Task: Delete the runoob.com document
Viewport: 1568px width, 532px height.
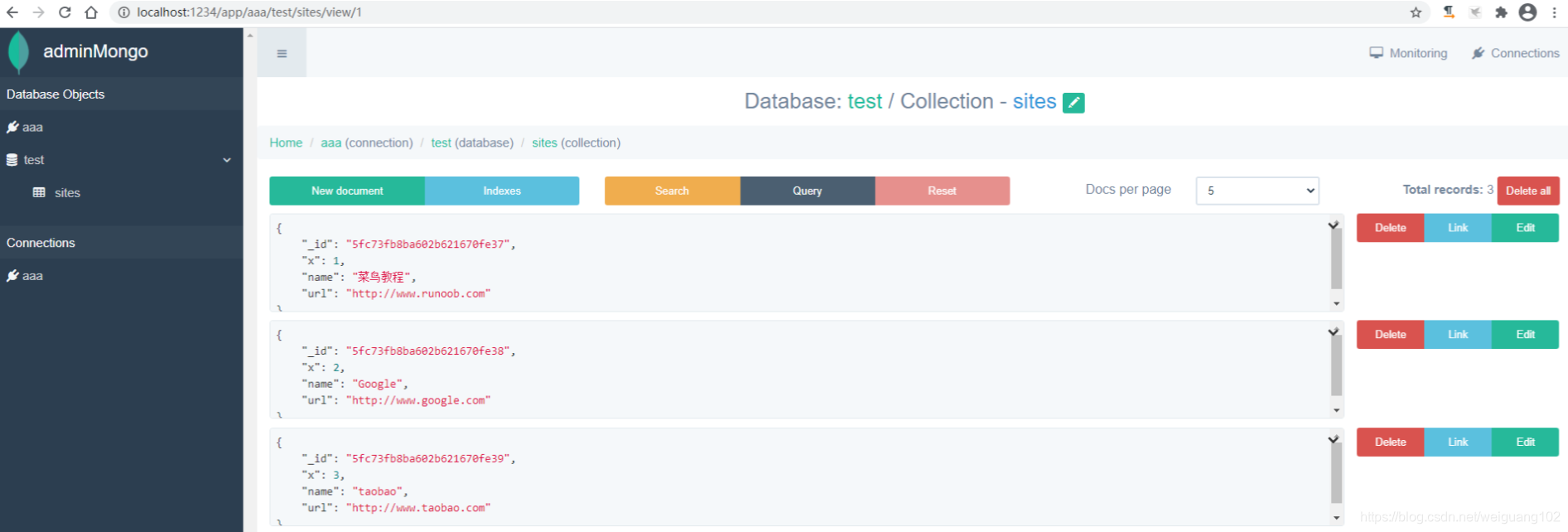Action: 1391,228
